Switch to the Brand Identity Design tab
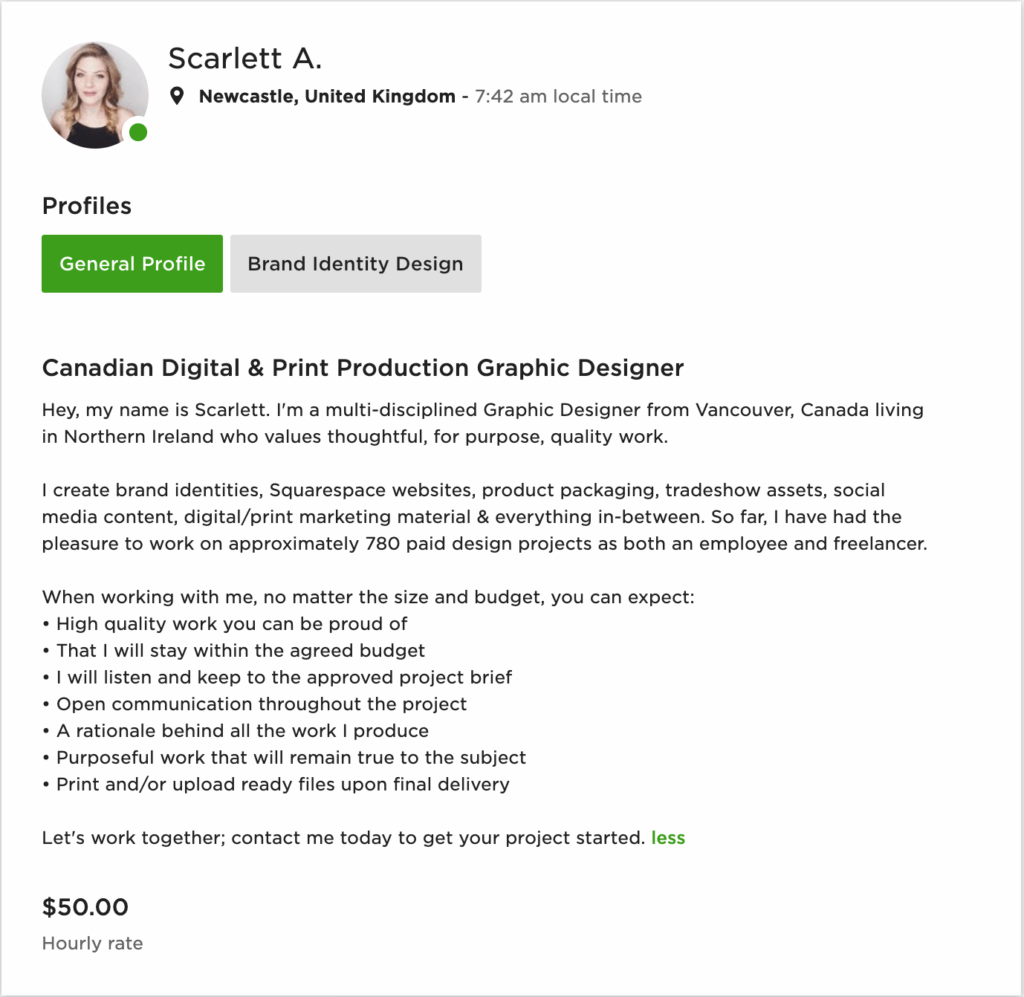1024x997 pixels. click(x=355, y=264)
